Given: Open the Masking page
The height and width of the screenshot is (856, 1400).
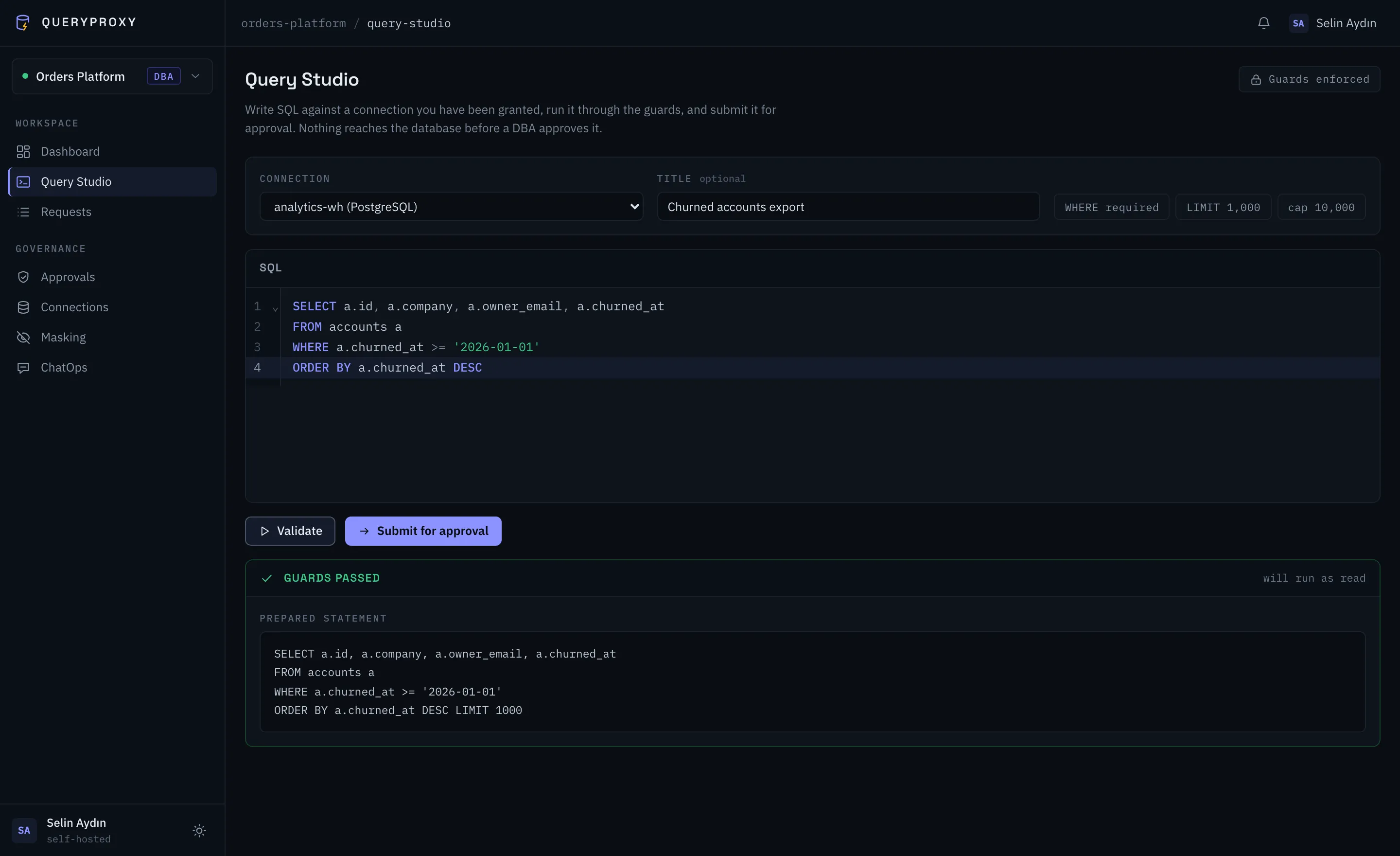Looking at the screenshot, I should [x=112, y=337].
